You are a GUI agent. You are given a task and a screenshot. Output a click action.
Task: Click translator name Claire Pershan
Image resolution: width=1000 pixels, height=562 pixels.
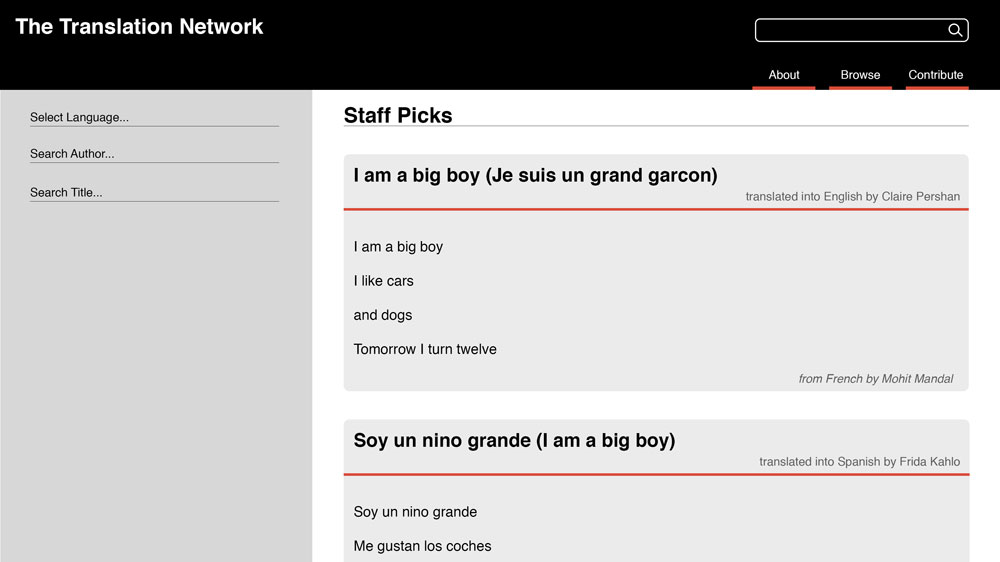920,196
